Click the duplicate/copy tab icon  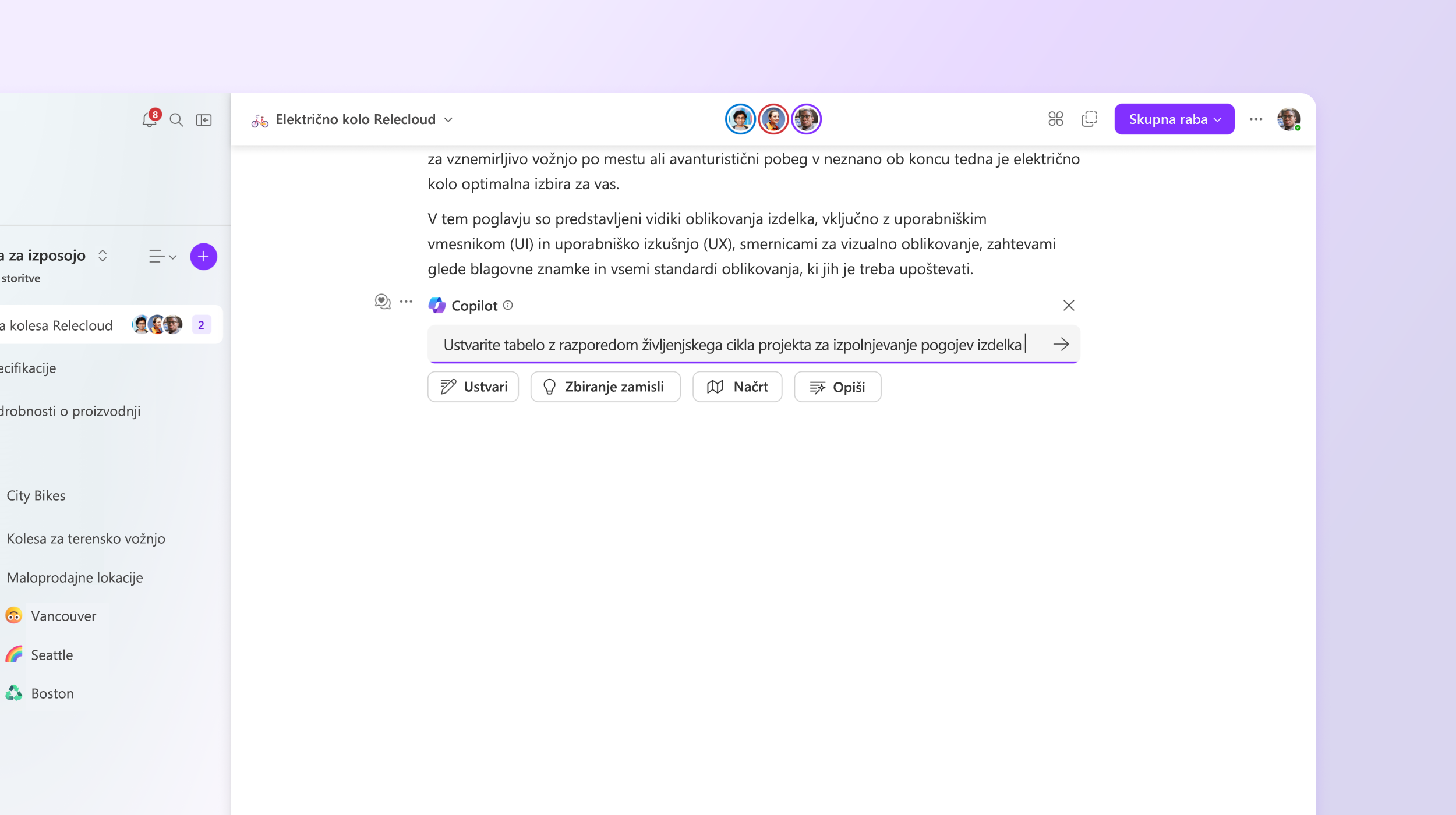click(1089, 119)
